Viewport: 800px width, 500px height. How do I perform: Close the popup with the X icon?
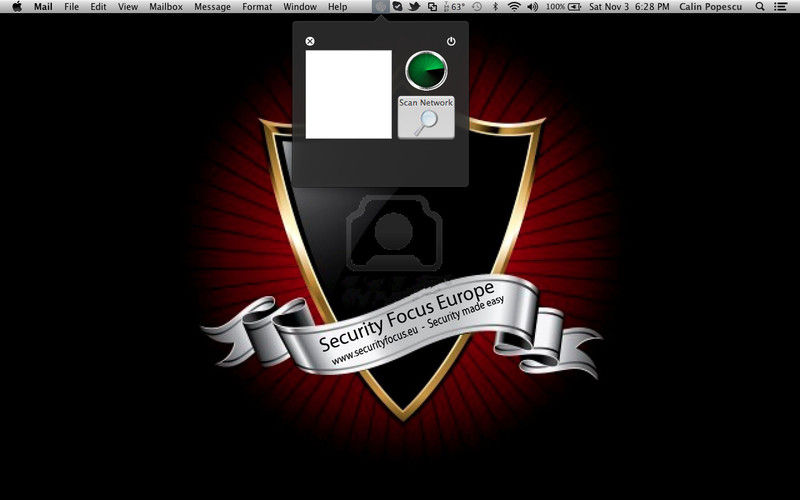tap(310, 41)
